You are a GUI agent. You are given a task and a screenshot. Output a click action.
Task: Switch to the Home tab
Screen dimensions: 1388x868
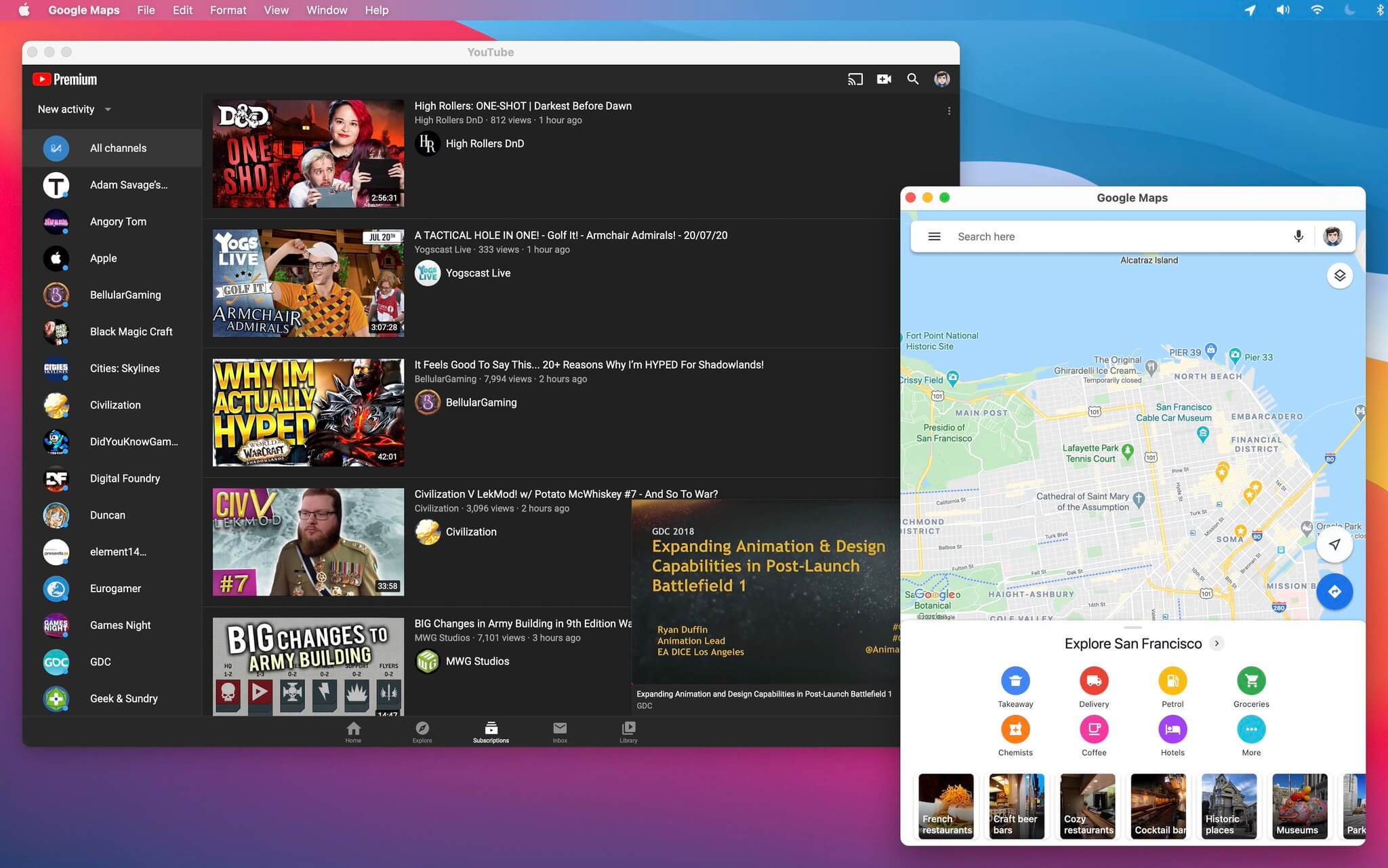pyautogui.click(x=353, y=732)
